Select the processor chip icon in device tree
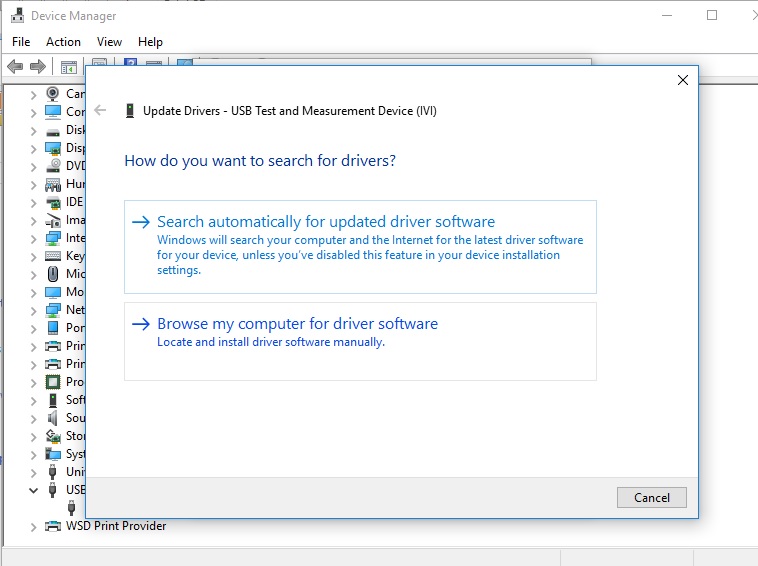Screen dimensions: 758x566 (x=53, y=382)
